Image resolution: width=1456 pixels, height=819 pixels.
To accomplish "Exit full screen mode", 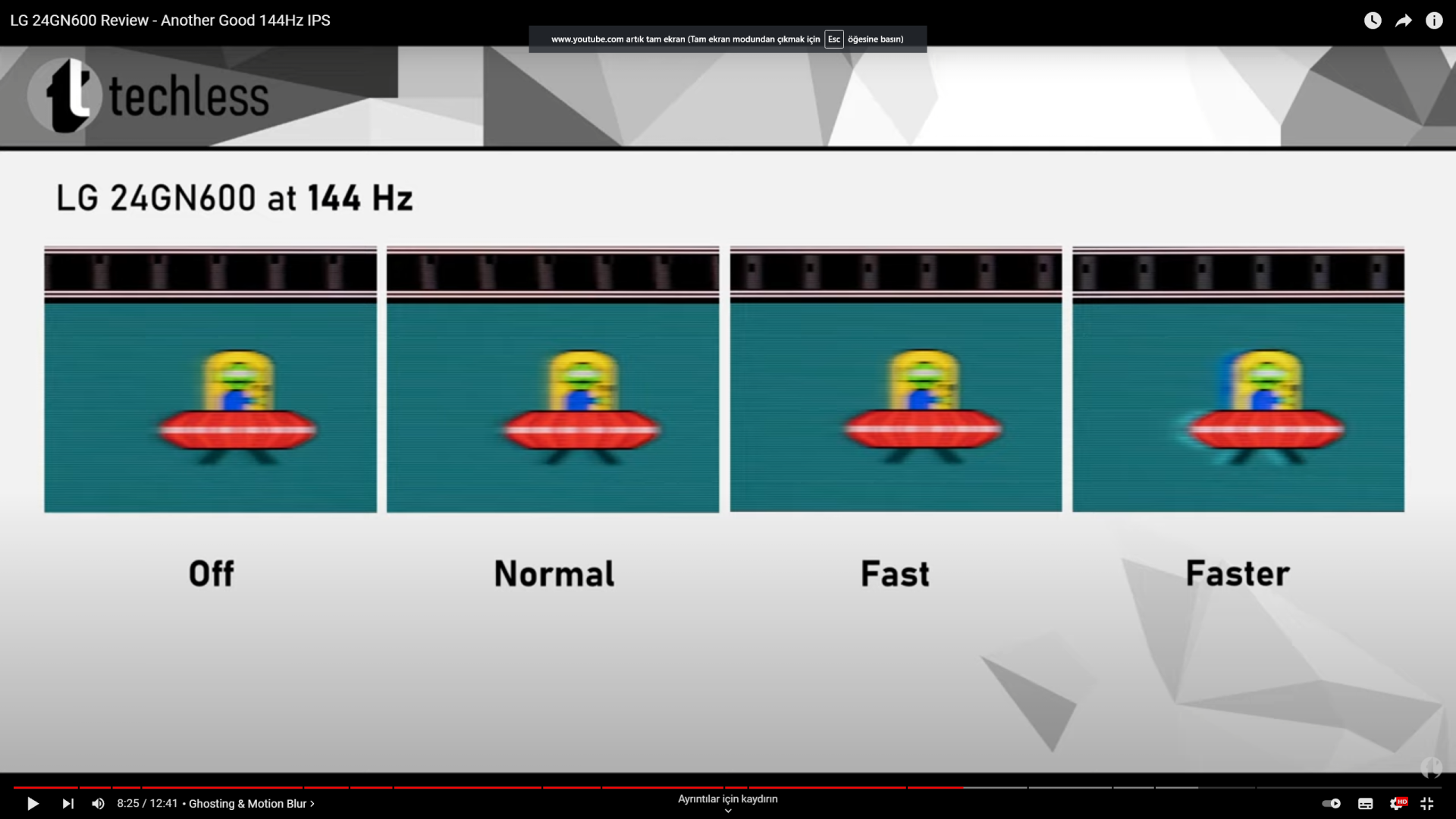I will 1427,804.
